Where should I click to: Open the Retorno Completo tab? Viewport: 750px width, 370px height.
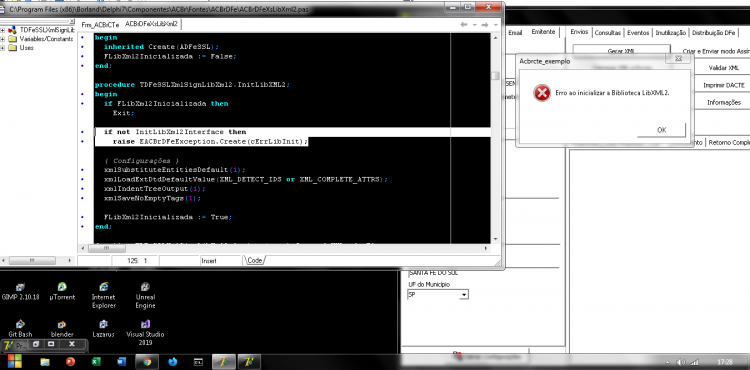(x=728, y=142)
